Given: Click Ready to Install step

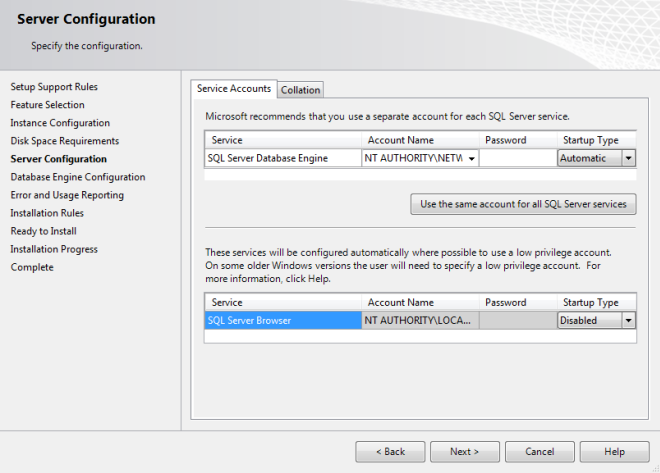Looking at the screenshot, I should [43, 231].
